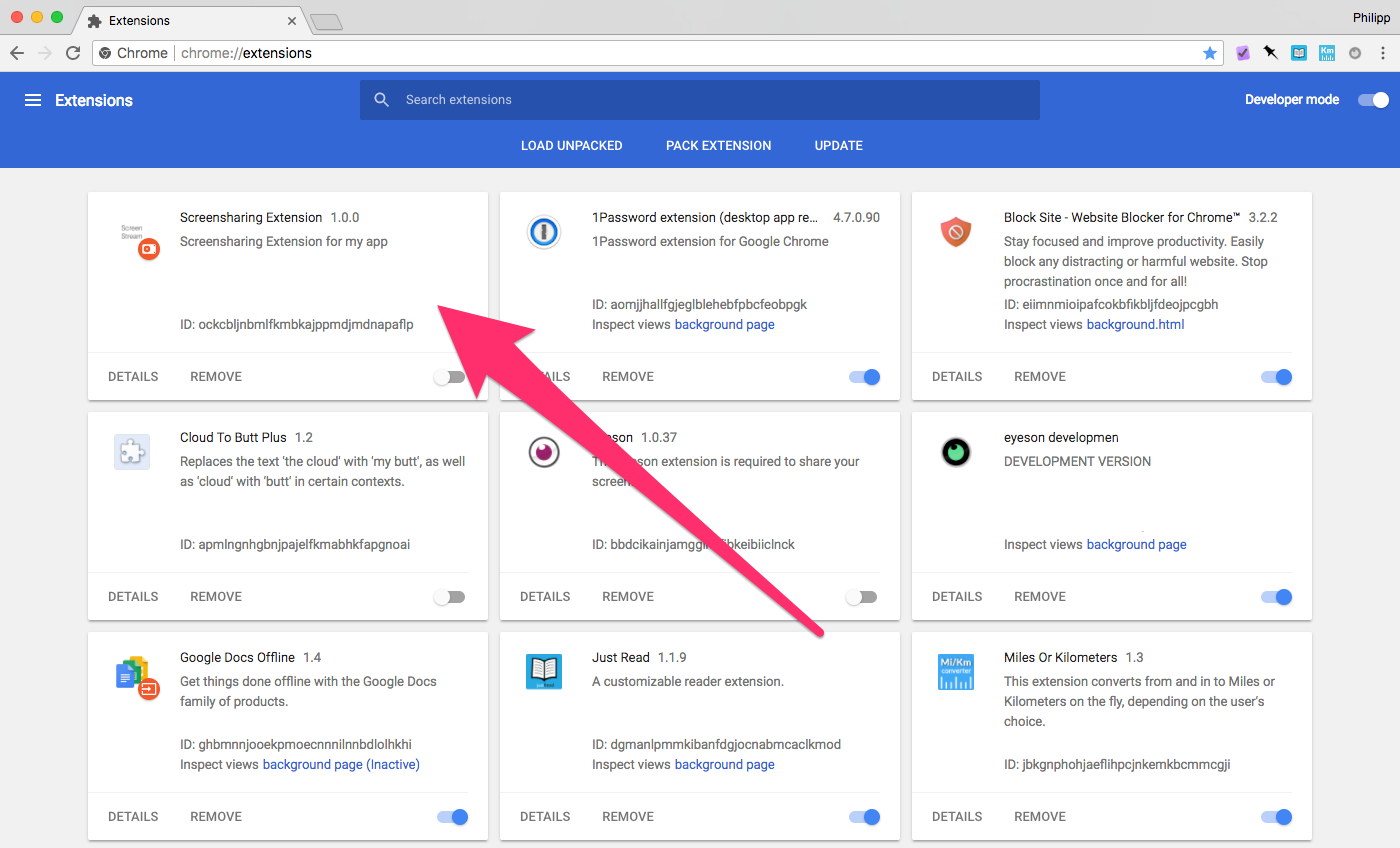Enable the Screensharing Extension toggle

coord(450,377)
